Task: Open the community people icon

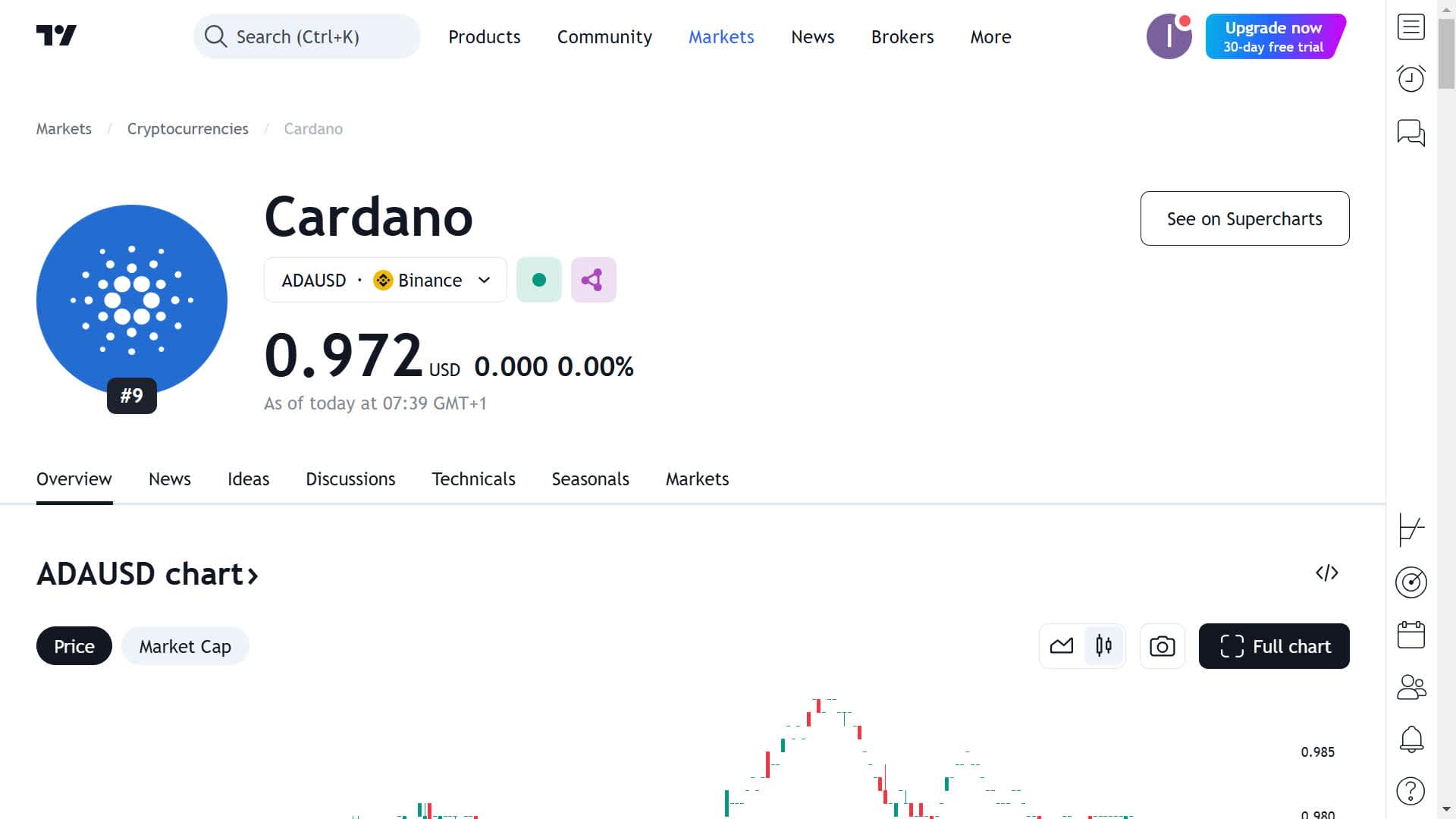Action: point(1410,687)
